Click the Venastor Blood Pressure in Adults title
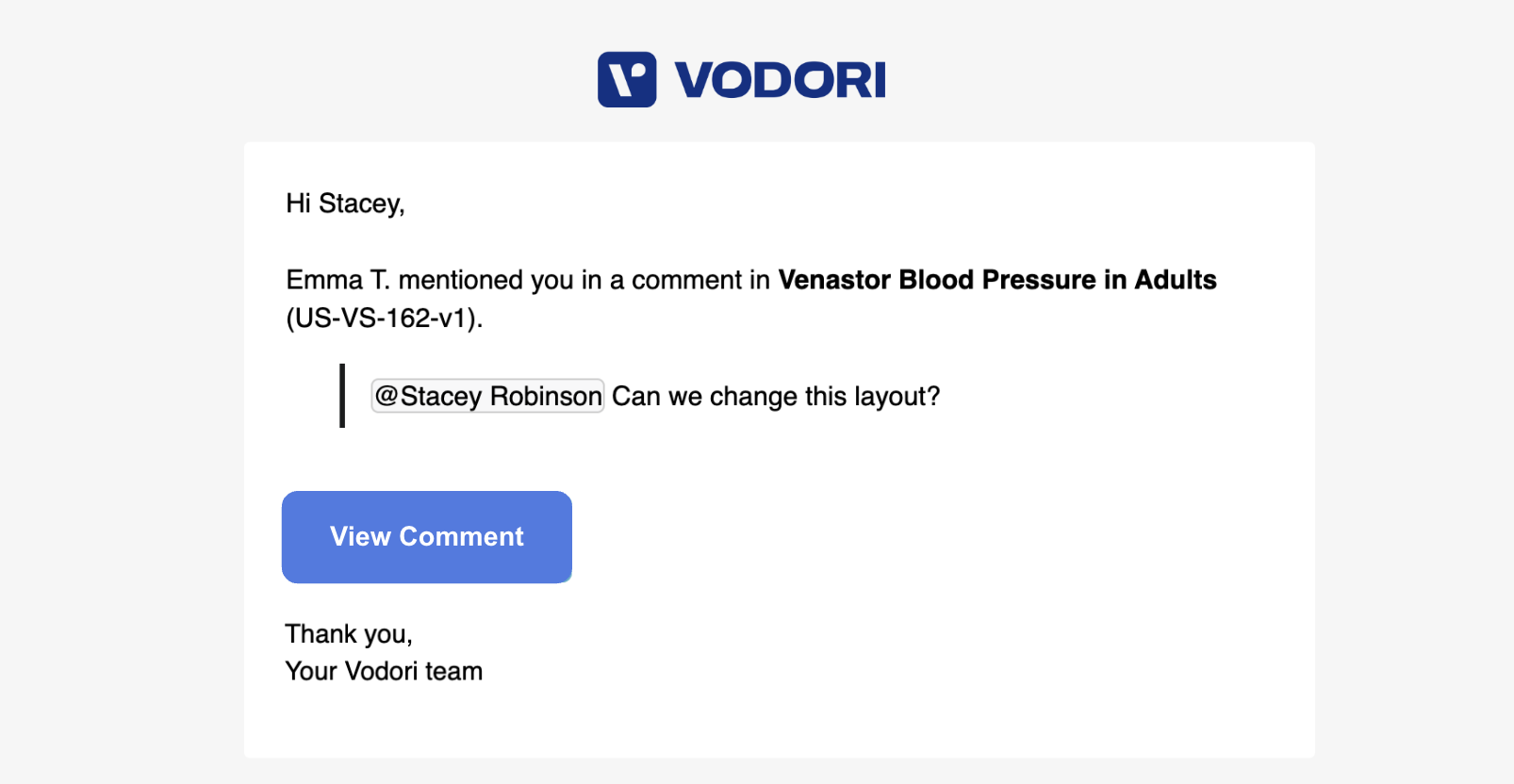Image resolution: width=1514 pixels, height=784 pixels. (x=997, y=280)
